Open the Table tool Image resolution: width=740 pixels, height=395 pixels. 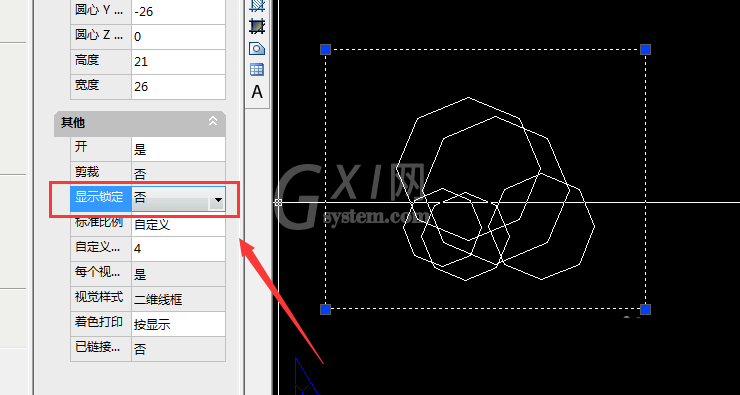pos(257,70)
